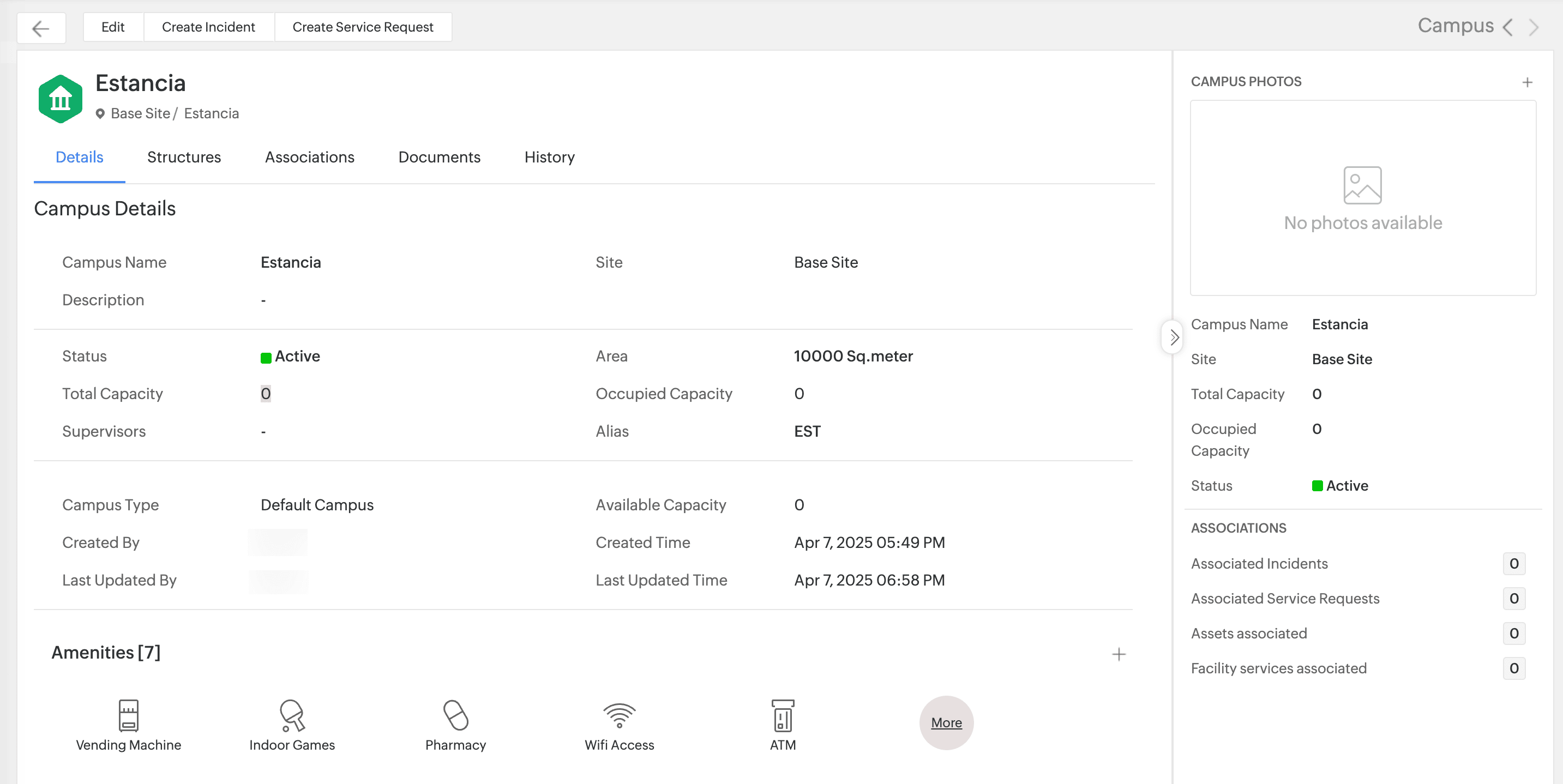
Task: Click the Edit button
Action: [113, 27]
